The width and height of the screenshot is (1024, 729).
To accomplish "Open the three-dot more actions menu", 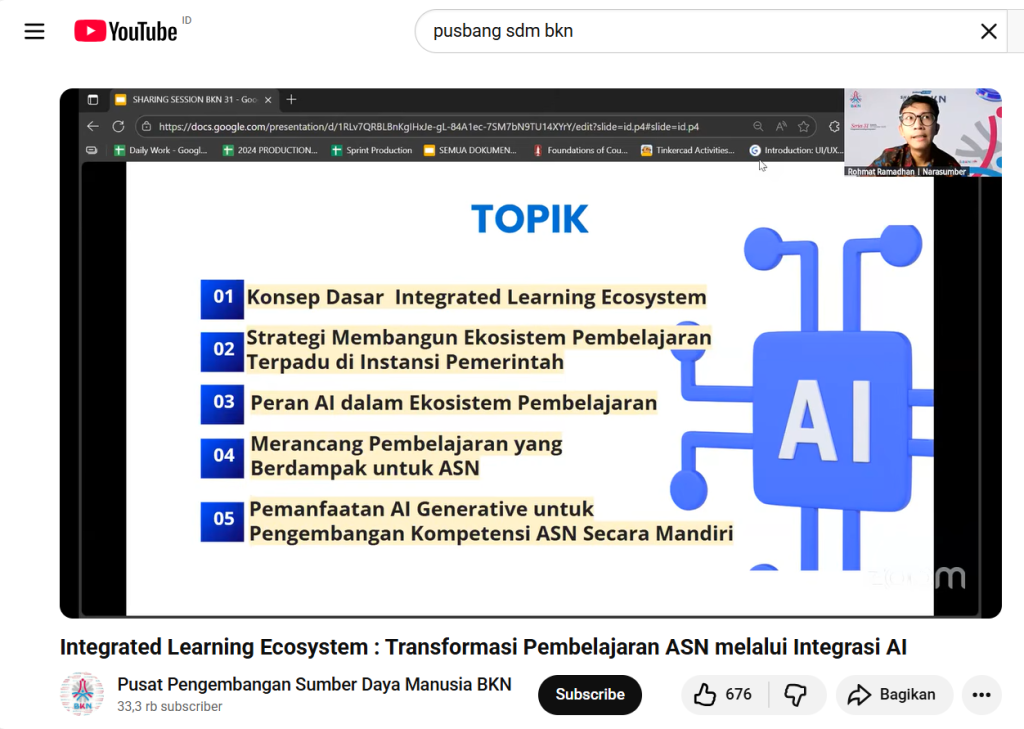I will coord(981,694).
